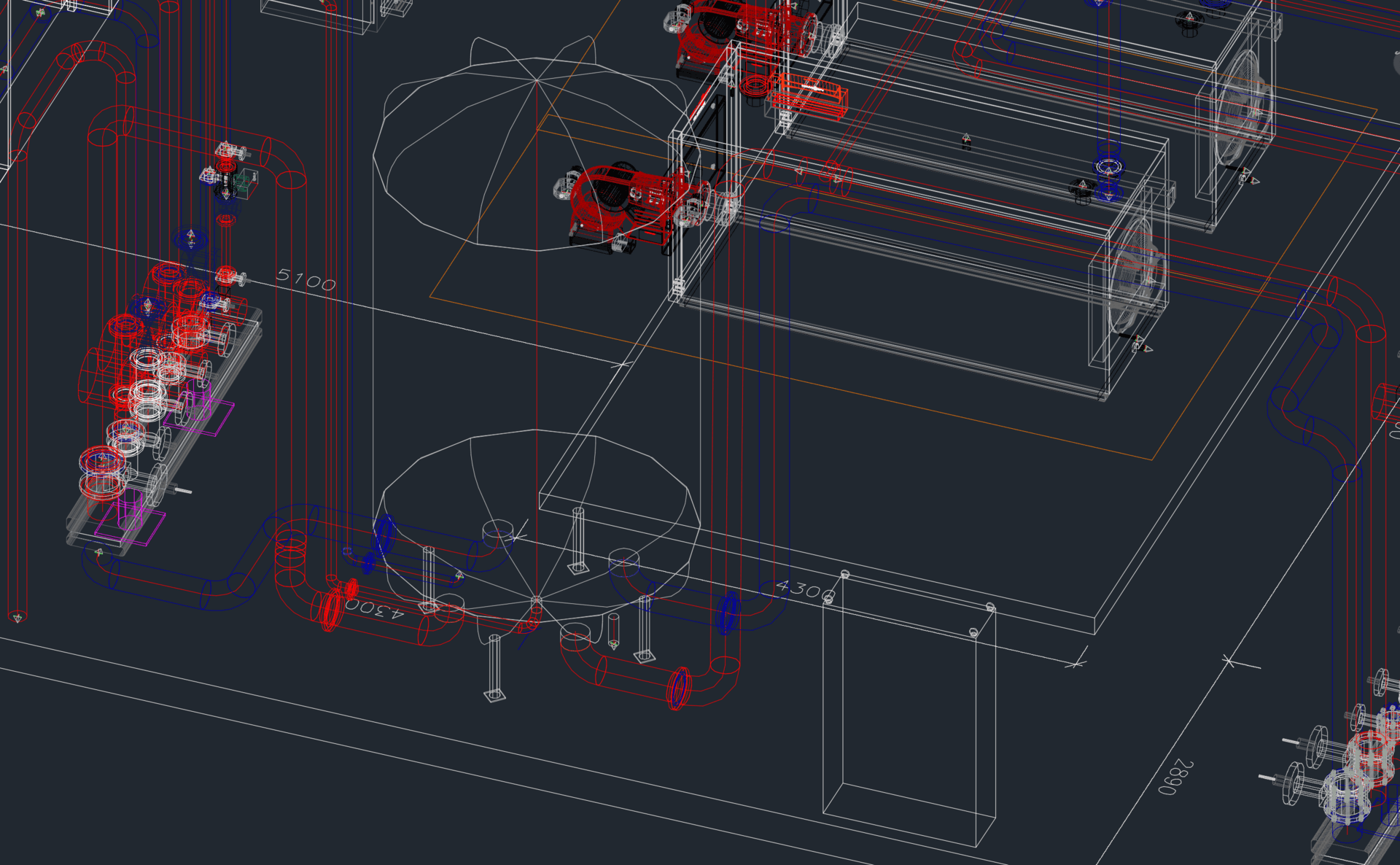Select the lower magenta rectangle near rail

[130, 524]
